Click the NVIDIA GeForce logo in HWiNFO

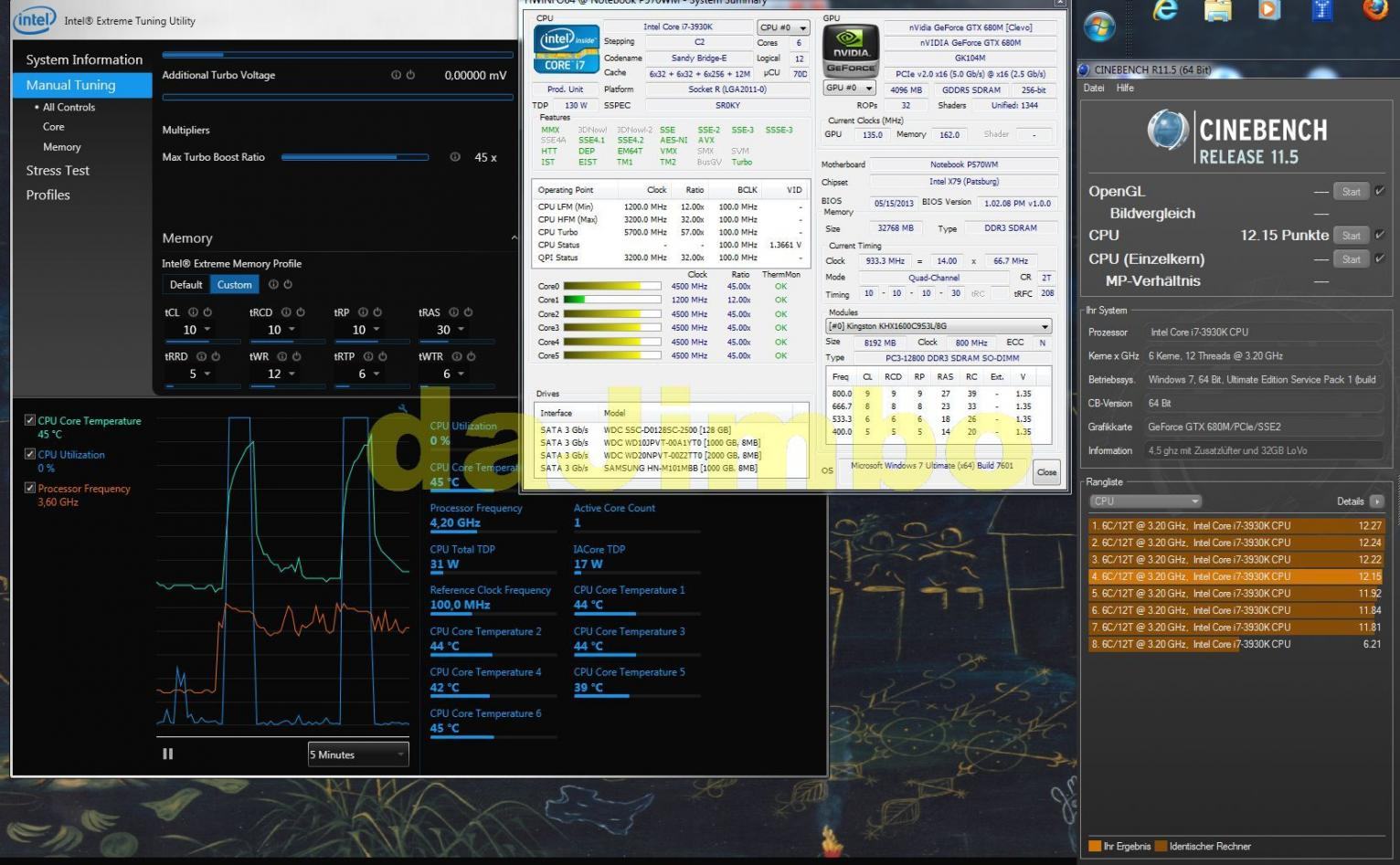pos(851,50)
